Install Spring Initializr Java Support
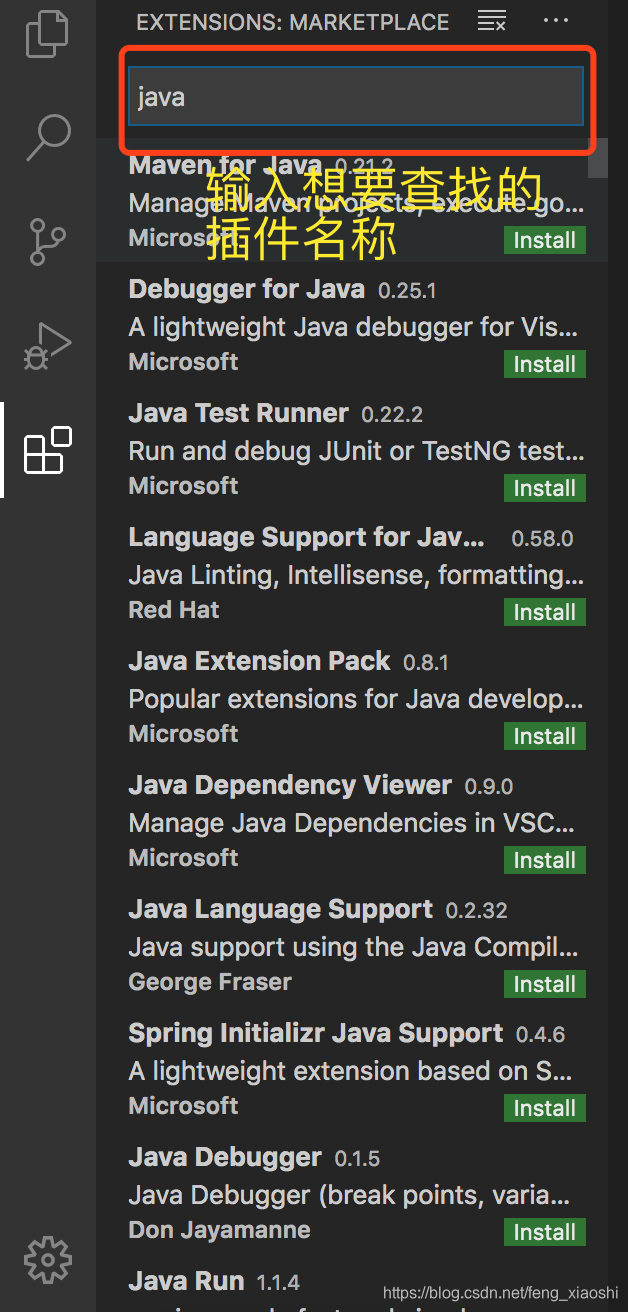 click(x=545, y=1108)
